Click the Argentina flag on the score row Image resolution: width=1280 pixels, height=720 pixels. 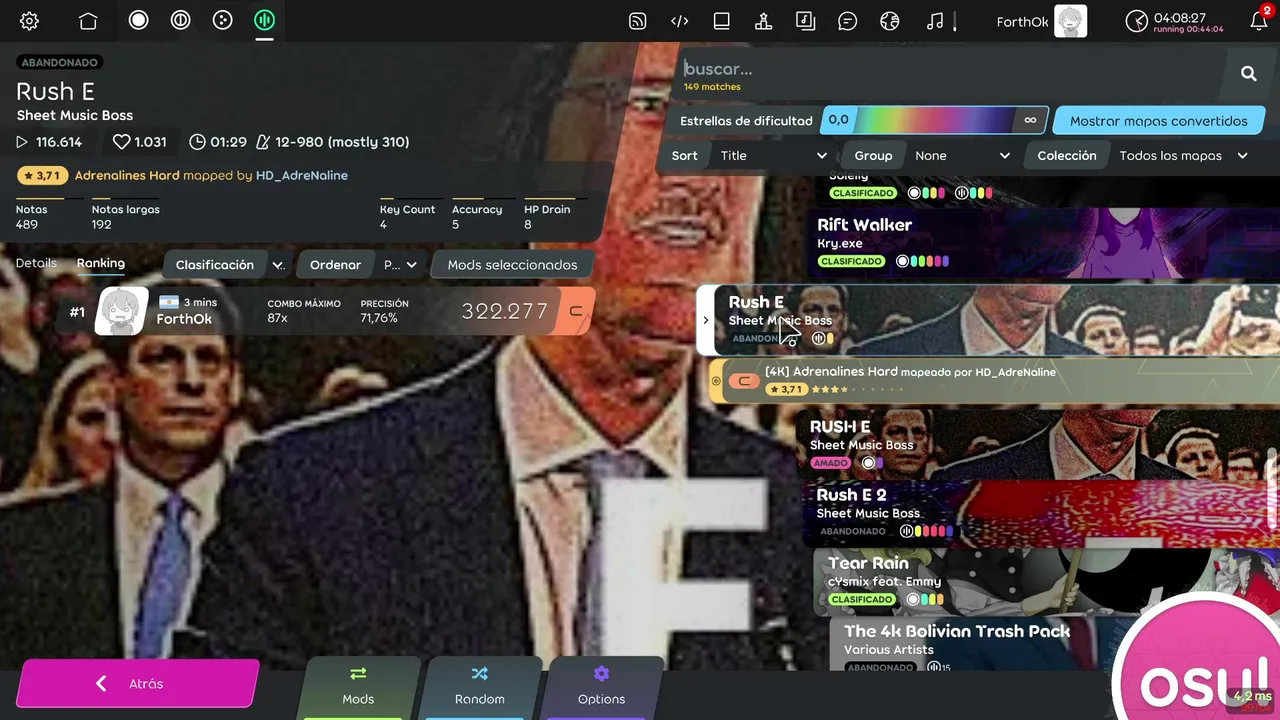coord(169,302)
